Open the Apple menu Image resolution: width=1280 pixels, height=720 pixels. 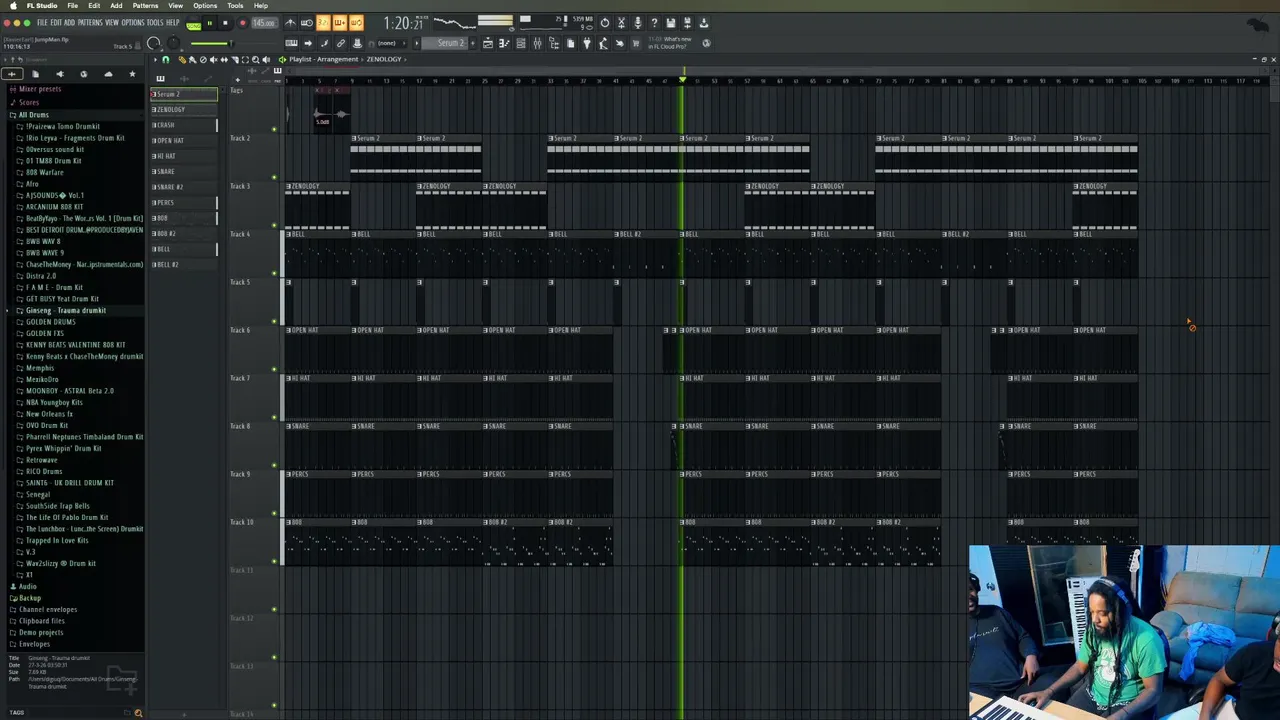pyautogui.click(x=13, y=6)
